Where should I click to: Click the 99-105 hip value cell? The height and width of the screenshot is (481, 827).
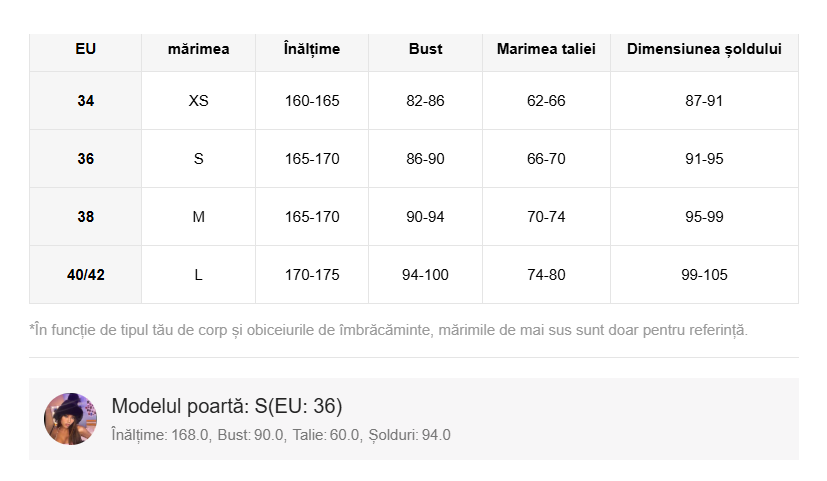click(x=704, y=275)
